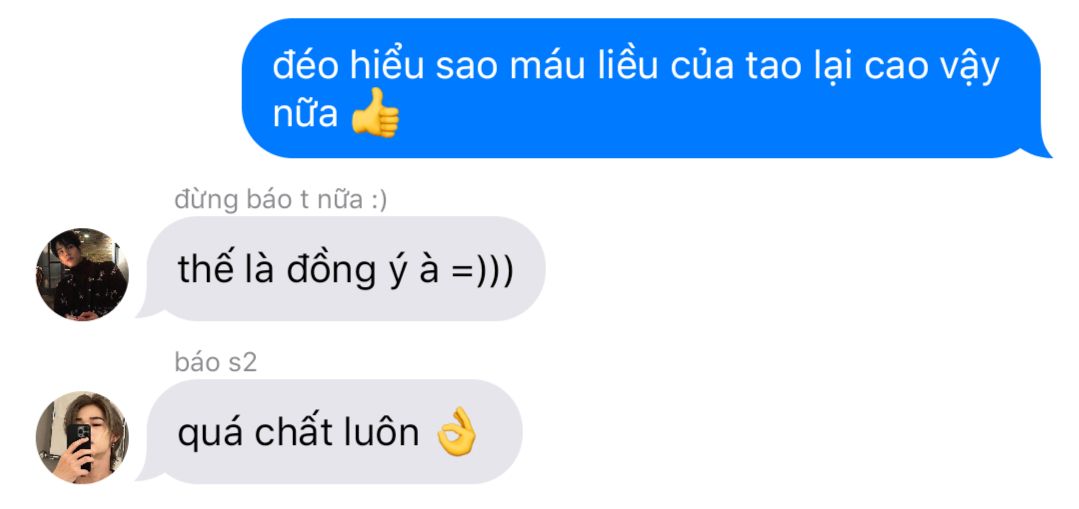Open profile of avatar in dark patterned outfit
The image size is (1079, 509).
(82, 274)
